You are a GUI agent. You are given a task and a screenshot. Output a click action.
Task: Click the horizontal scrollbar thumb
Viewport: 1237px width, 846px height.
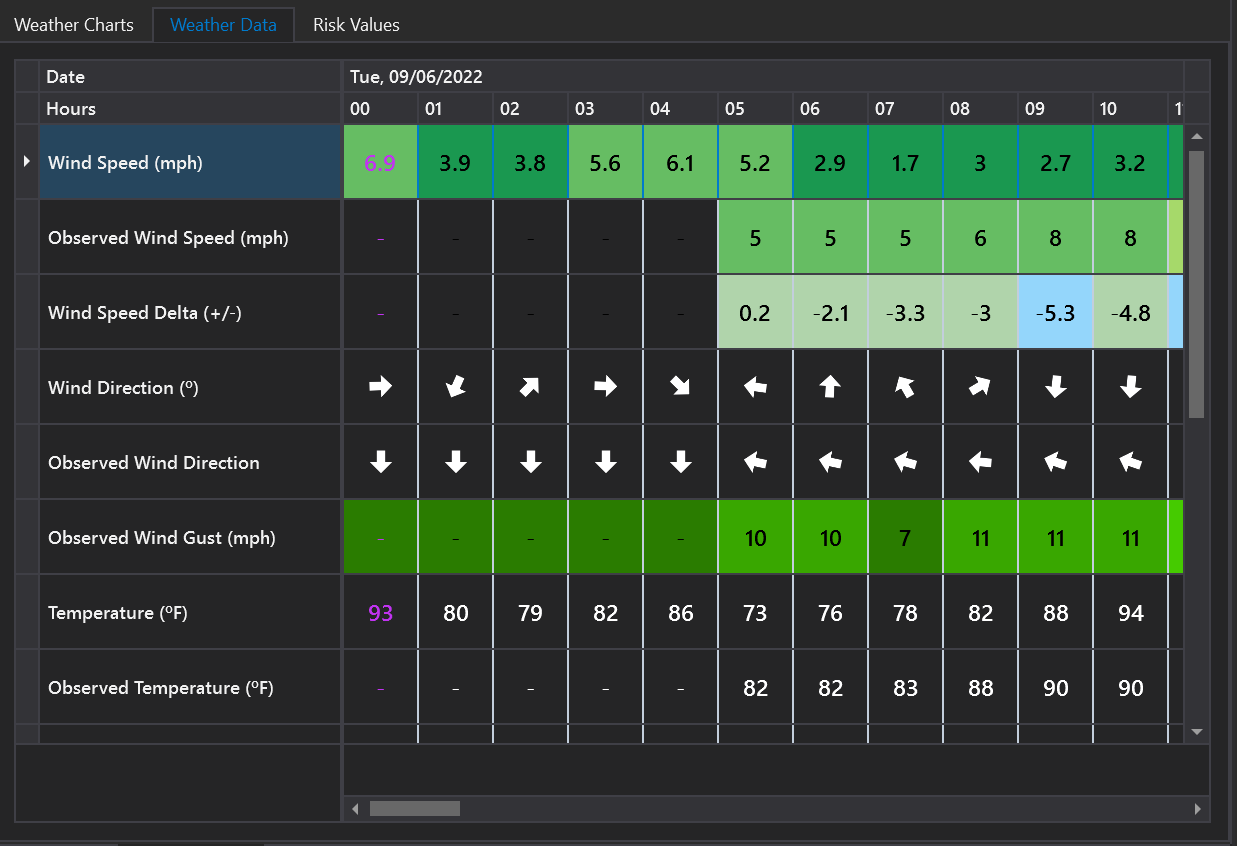tap(414, 808)
